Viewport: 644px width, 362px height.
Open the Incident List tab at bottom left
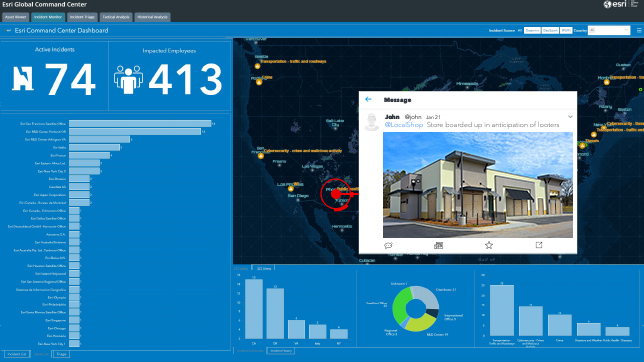click(16, 354)
